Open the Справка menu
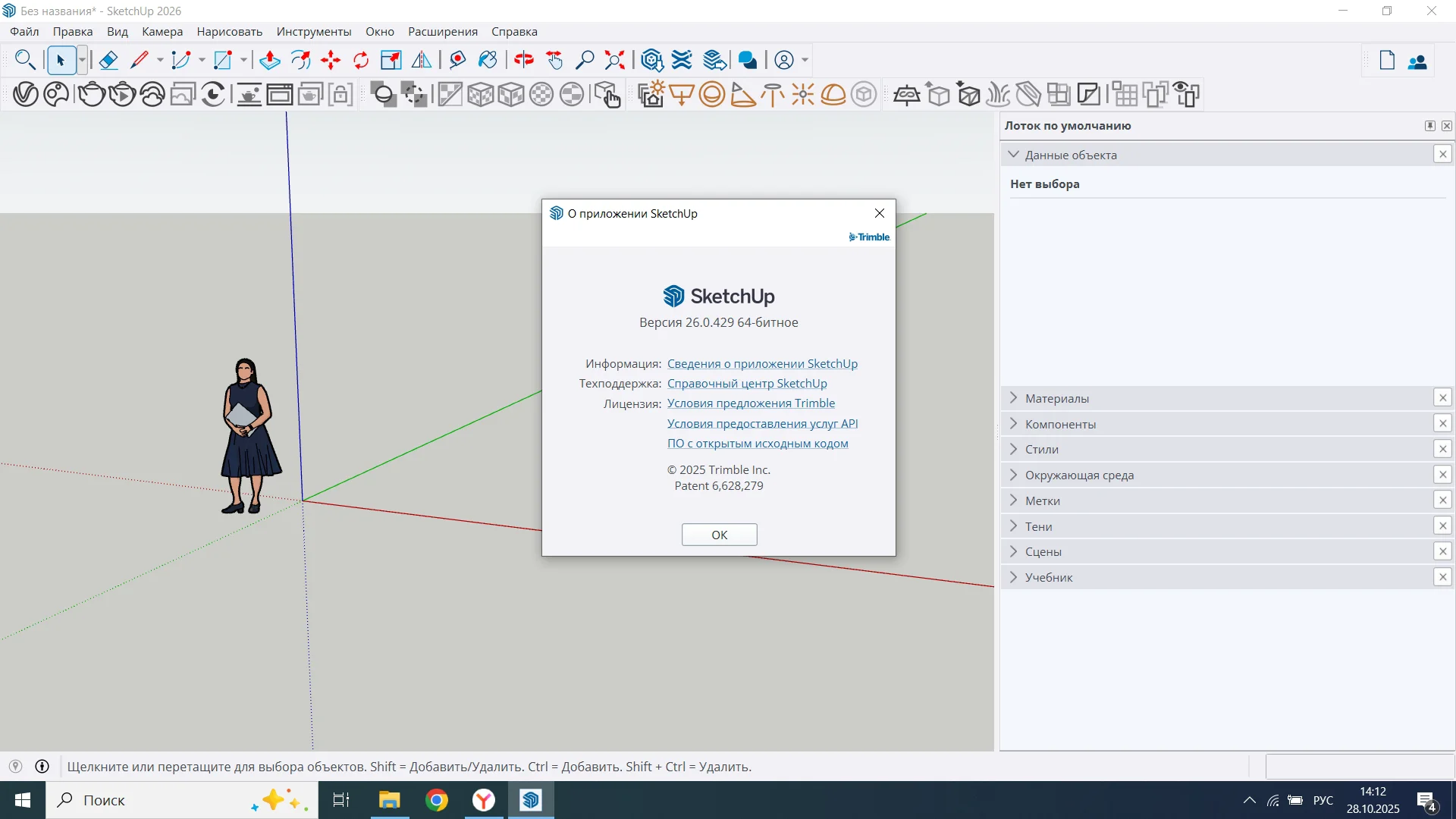 click(x=514, y=31)
